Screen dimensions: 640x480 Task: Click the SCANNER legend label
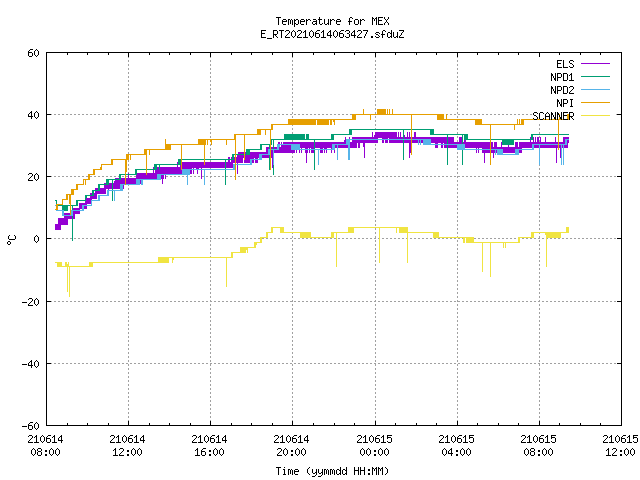click(x=553, y=116)
